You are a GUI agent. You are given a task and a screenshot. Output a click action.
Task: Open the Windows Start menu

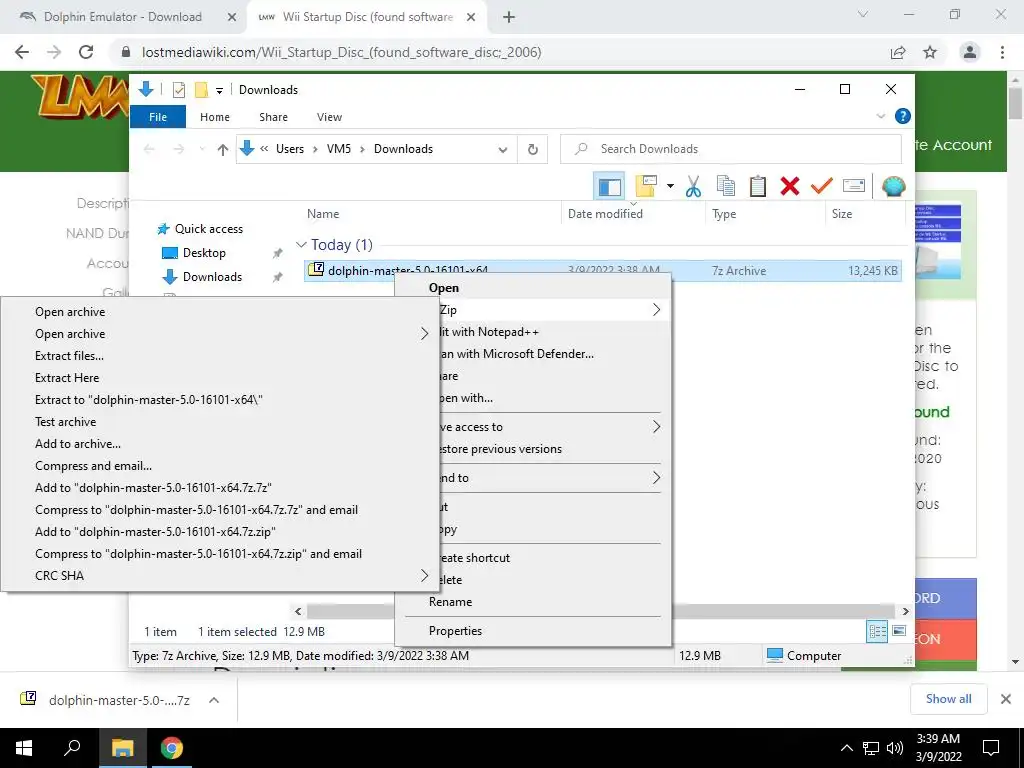(x=24, y=748)
